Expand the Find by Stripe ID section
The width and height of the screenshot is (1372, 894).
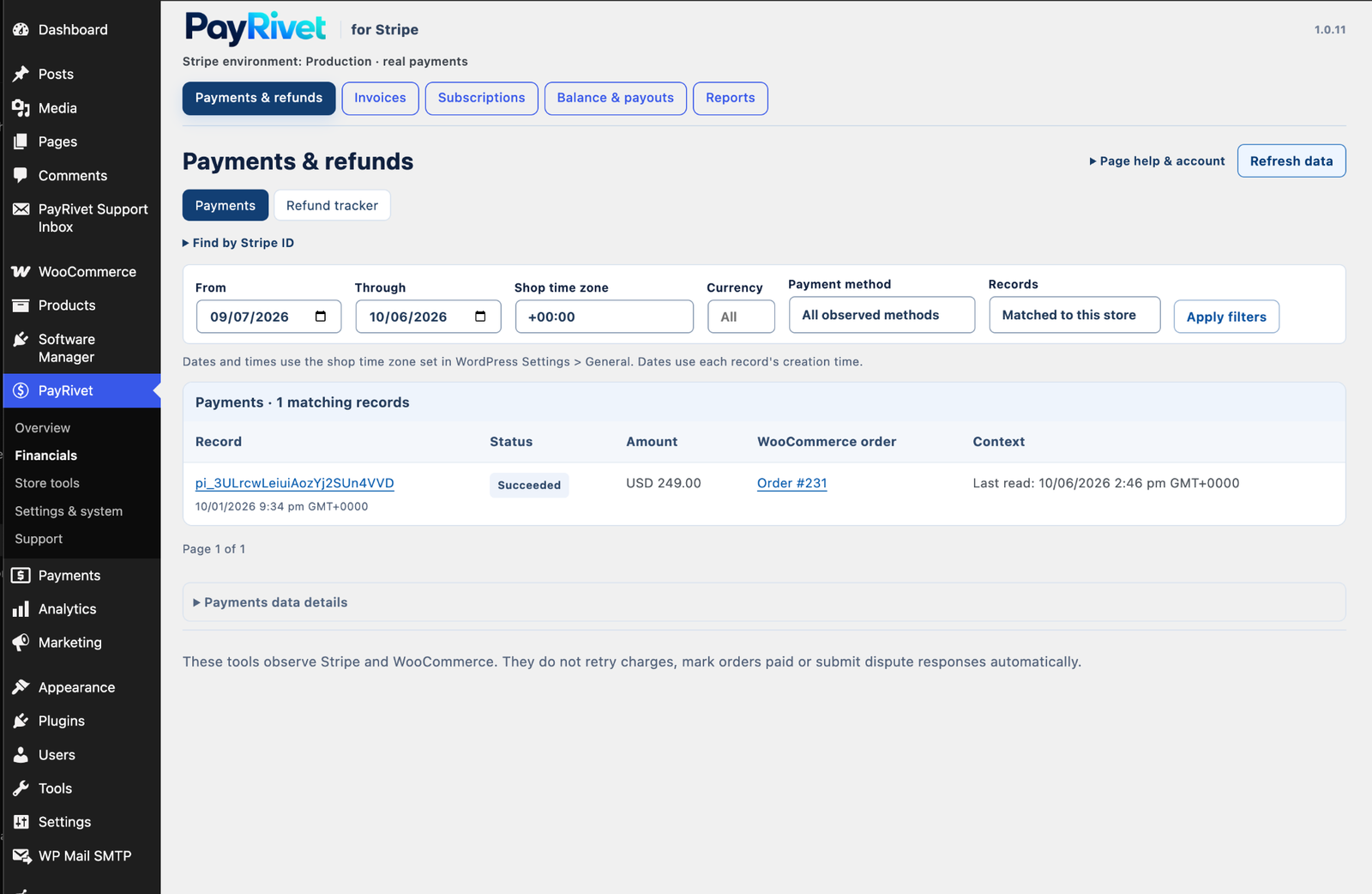point(238,243)
